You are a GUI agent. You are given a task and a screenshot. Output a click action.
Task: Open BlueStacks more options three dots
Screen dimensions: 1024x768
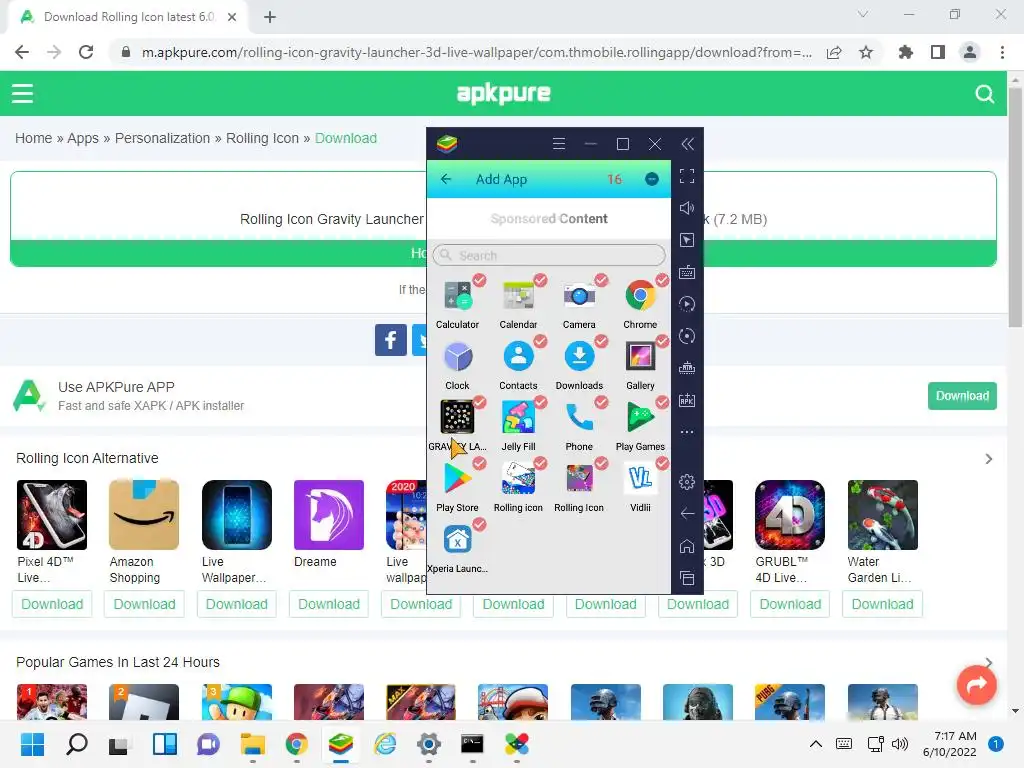tap(687, 432)
